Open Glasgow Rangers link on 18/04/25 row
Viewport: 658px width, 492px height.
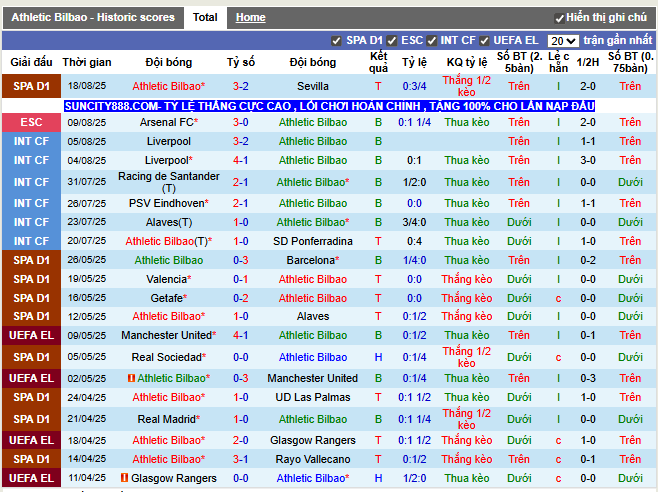313,440
